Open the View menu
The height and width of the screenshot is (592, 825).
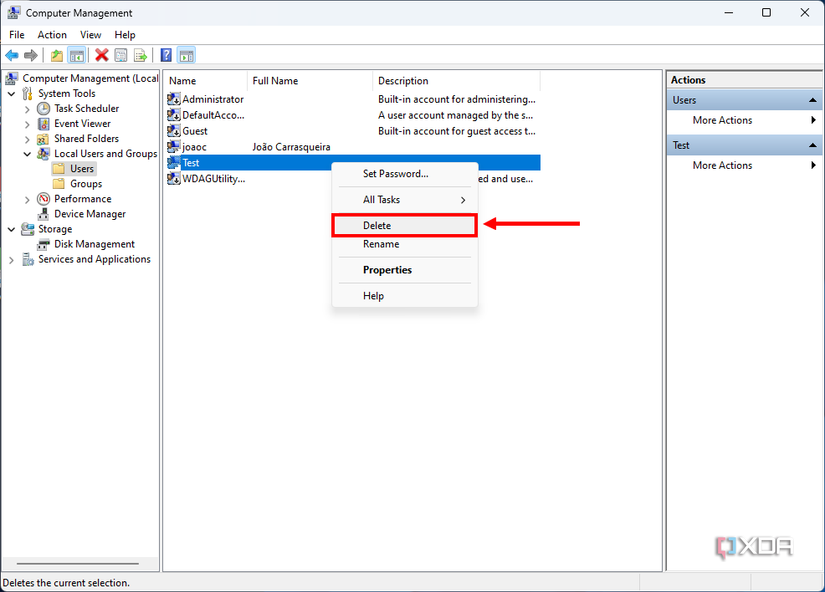point(90,35)
